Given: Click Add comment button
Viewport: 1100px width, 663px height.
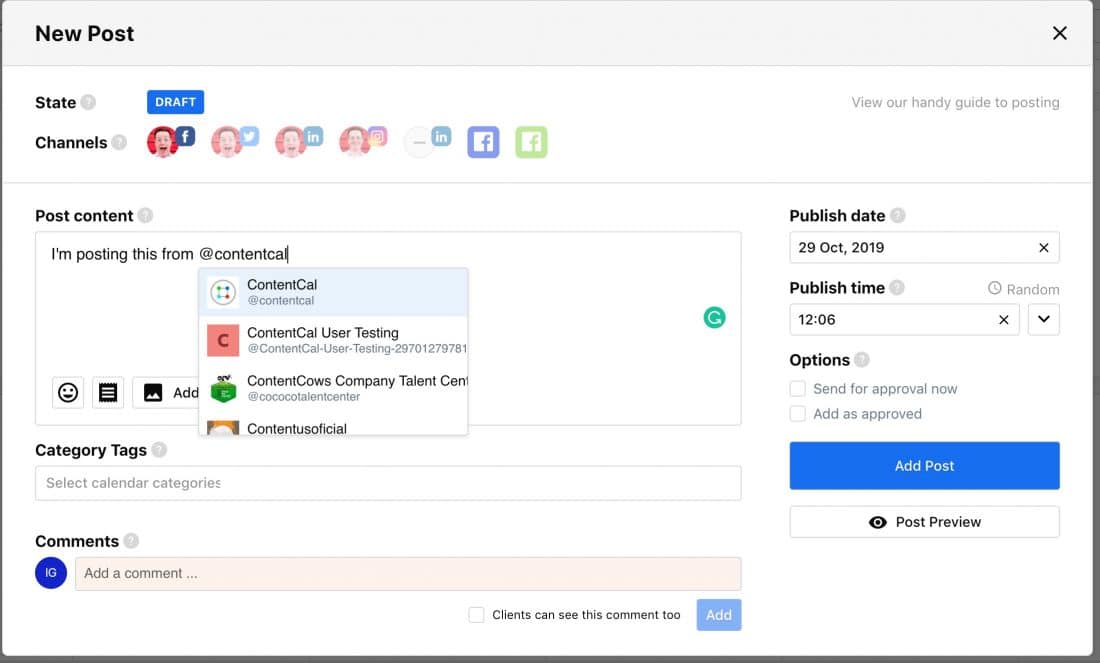Looking at the screenshot, I should tap(719, 615).
